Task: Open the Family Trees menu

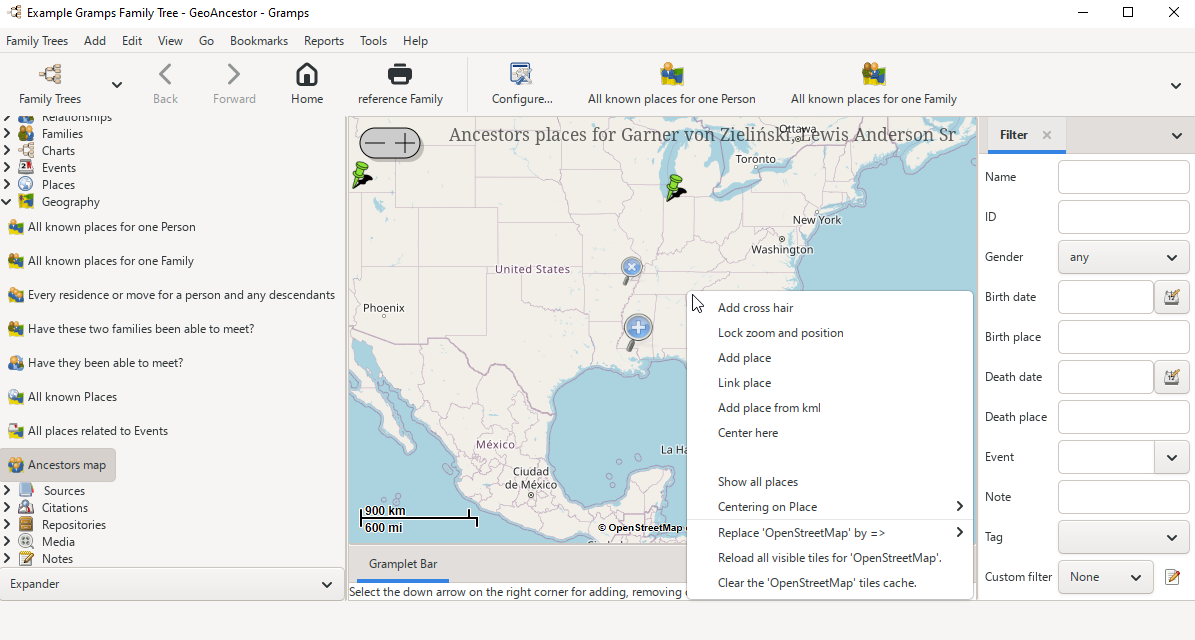Action: [37, 40]
